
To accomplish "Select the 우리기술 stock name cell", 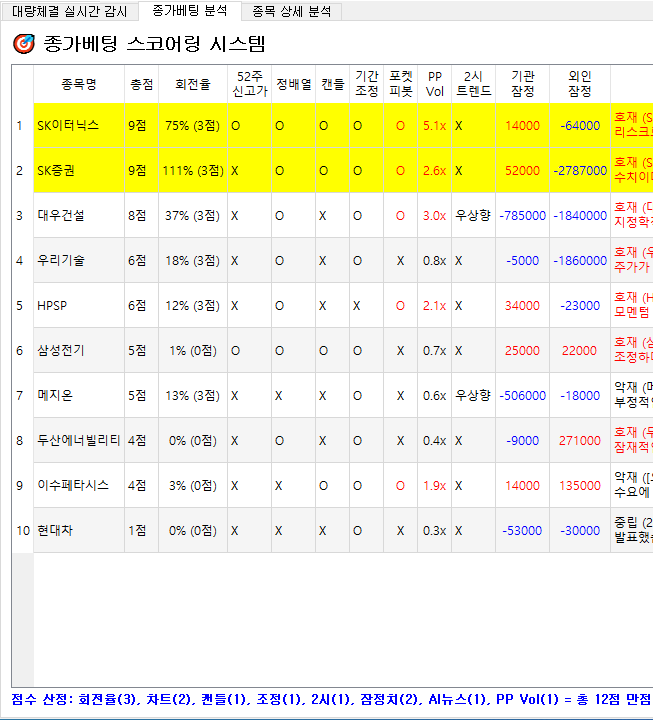I will [79, 260].
